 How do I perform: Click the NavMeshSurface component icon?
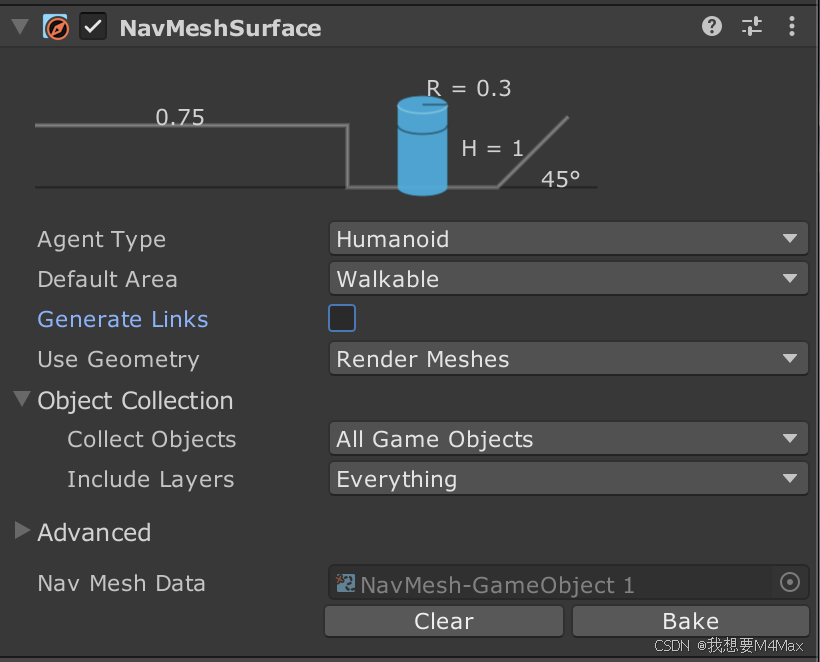pos(56,27)
